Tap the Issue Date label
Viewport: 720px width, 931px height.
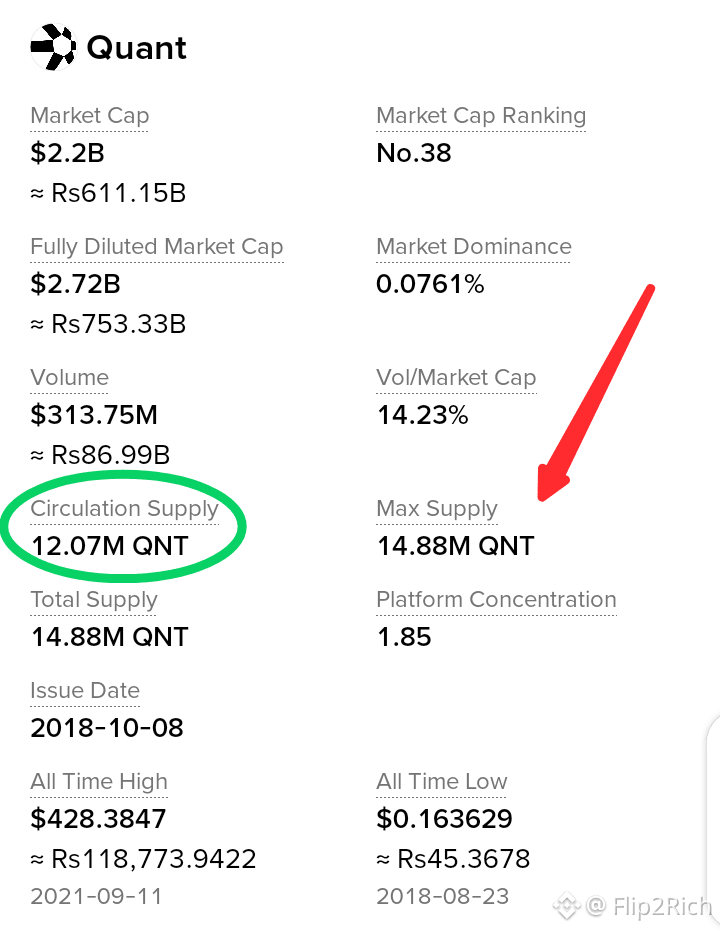click(85, 691)
